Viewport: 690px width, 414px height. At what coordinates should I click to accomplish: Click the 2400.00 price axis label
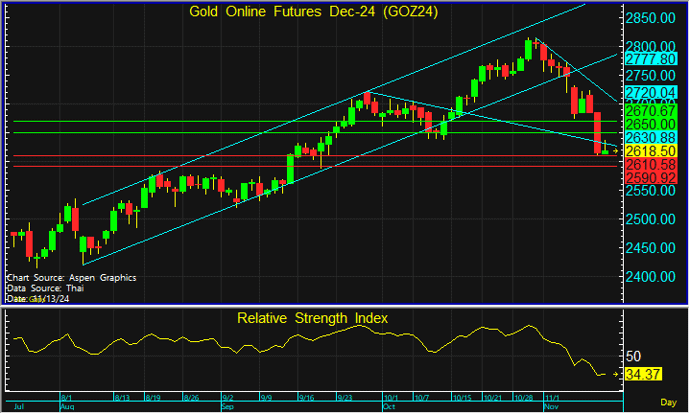point(654,277)
